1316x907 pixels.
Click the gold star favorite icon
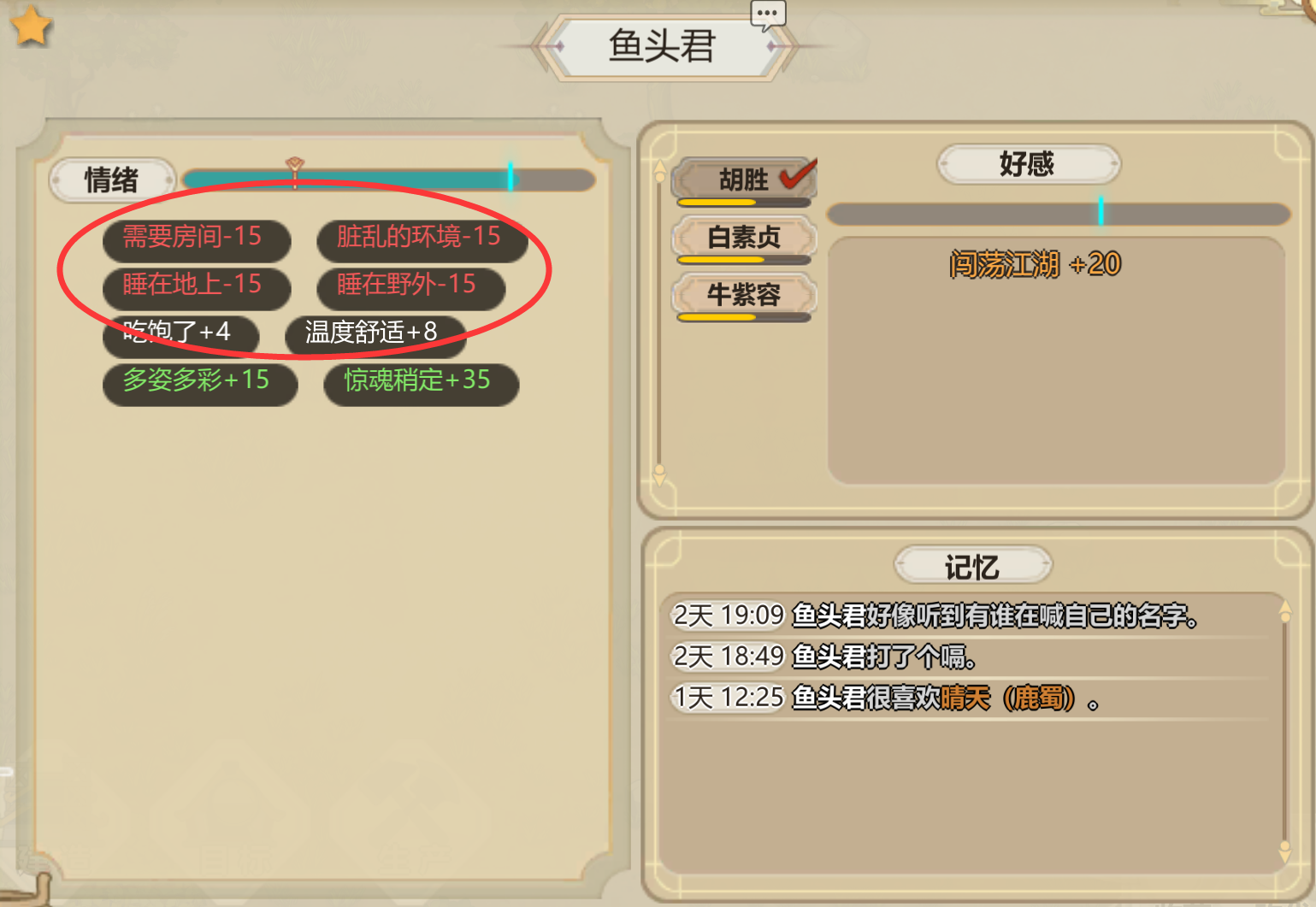32,26
